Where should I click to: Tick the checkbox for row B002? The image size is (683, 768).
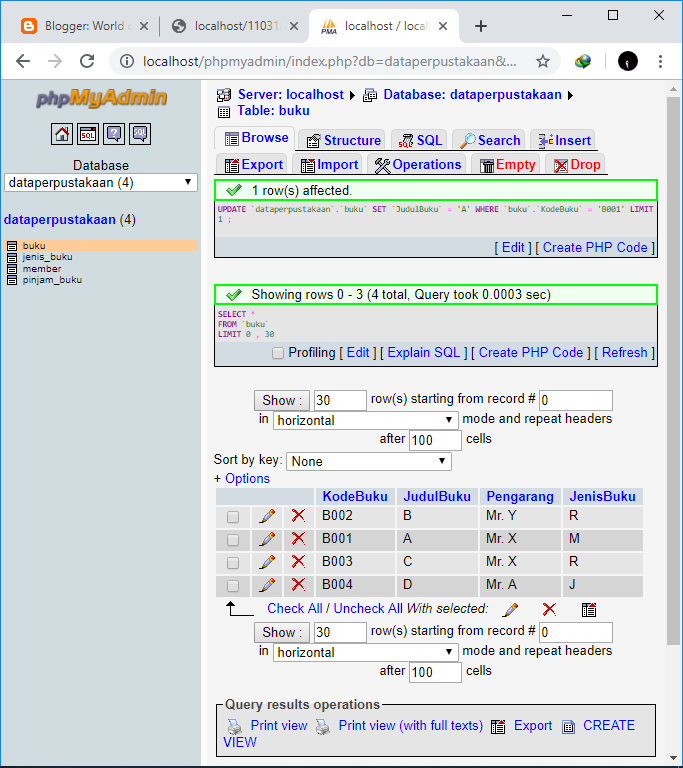coord(233,517)
